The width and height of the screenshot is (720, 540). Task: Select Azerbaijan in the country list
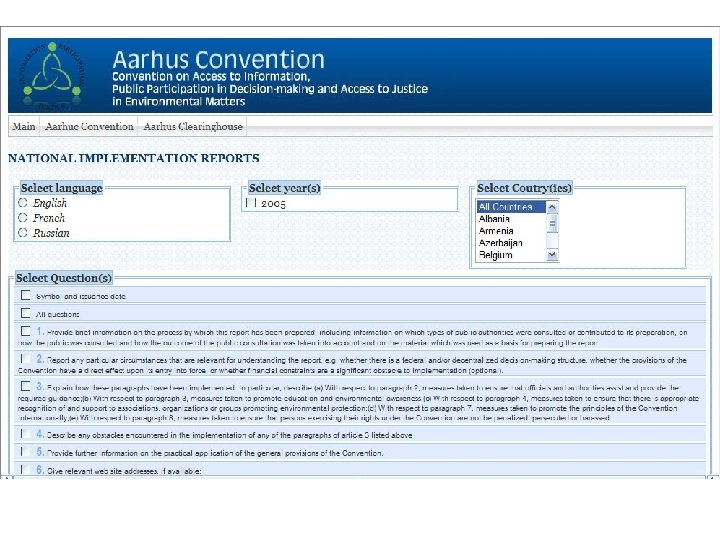coord(511,242)
